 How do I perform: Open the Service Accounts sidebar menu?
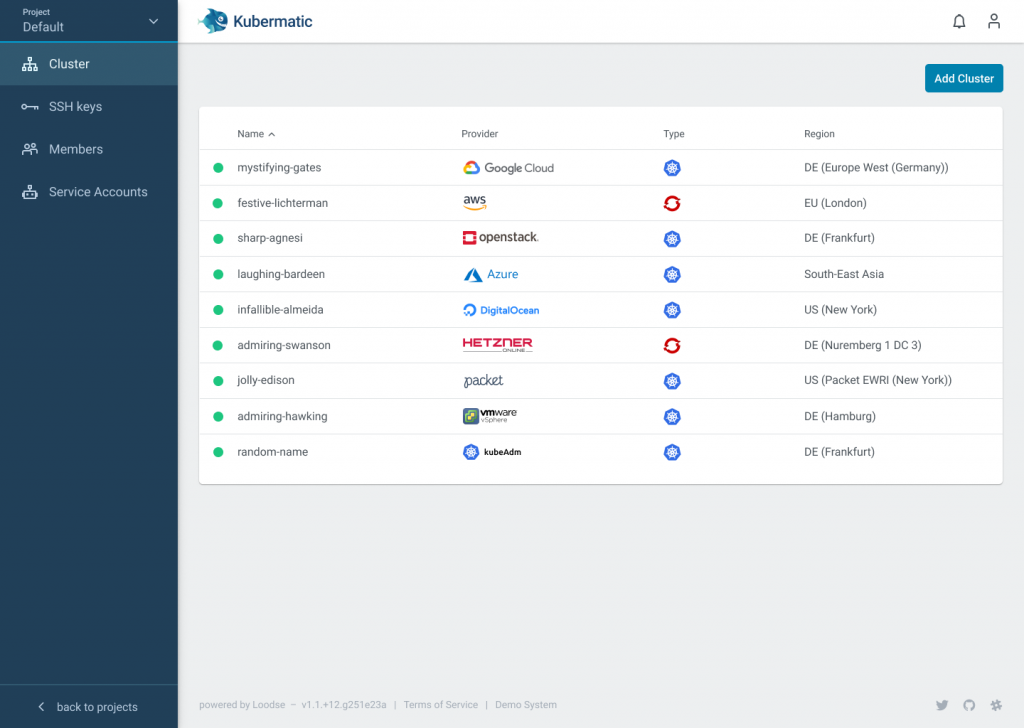[89, 192]
